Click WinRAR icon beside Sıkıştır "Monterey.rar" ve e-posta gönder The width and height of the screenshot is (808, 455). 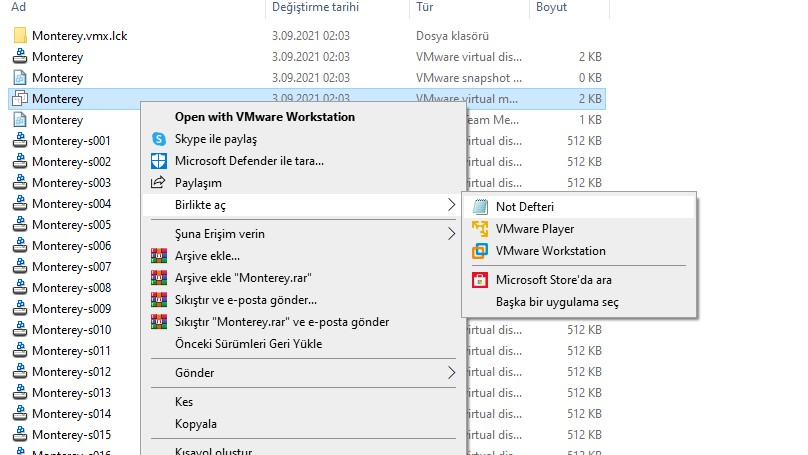[159, 322]
